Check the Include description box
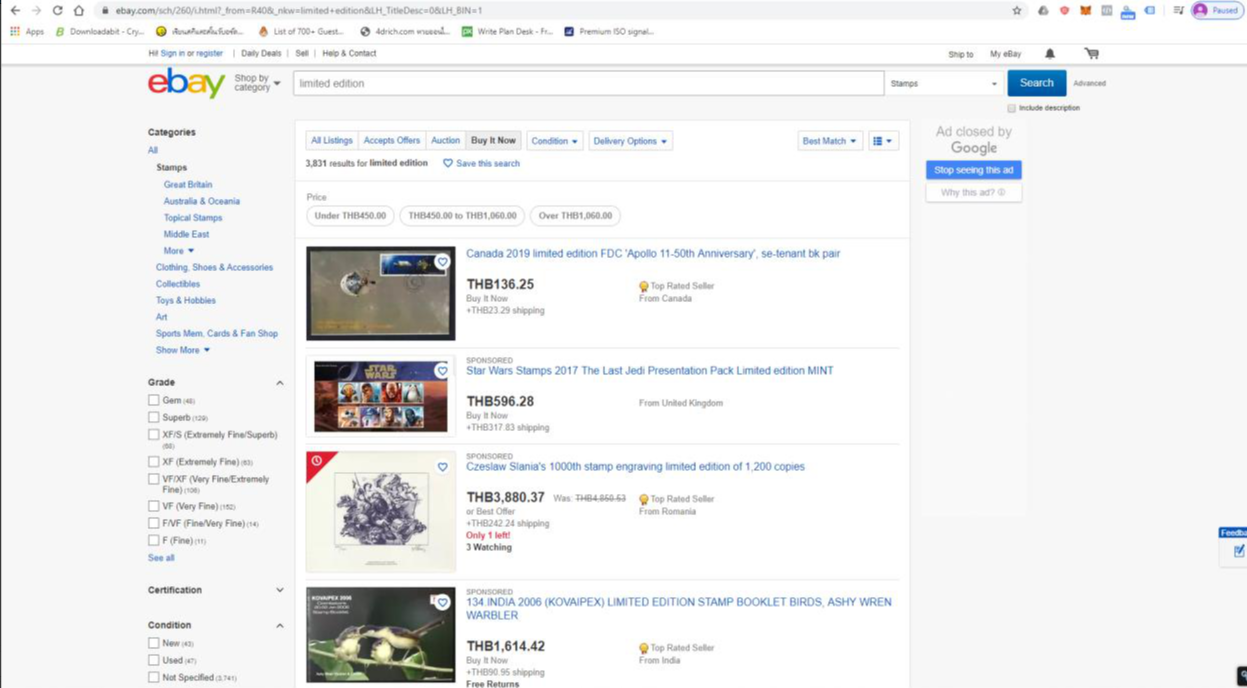The width and height of the screenshot is (1247, 688). 1012,108
